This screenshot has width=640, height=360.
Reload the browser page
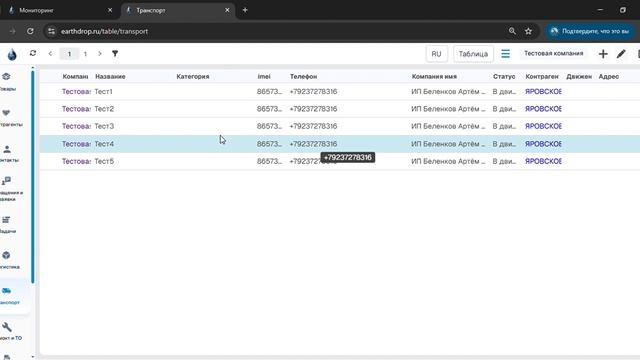click(30, 31)
